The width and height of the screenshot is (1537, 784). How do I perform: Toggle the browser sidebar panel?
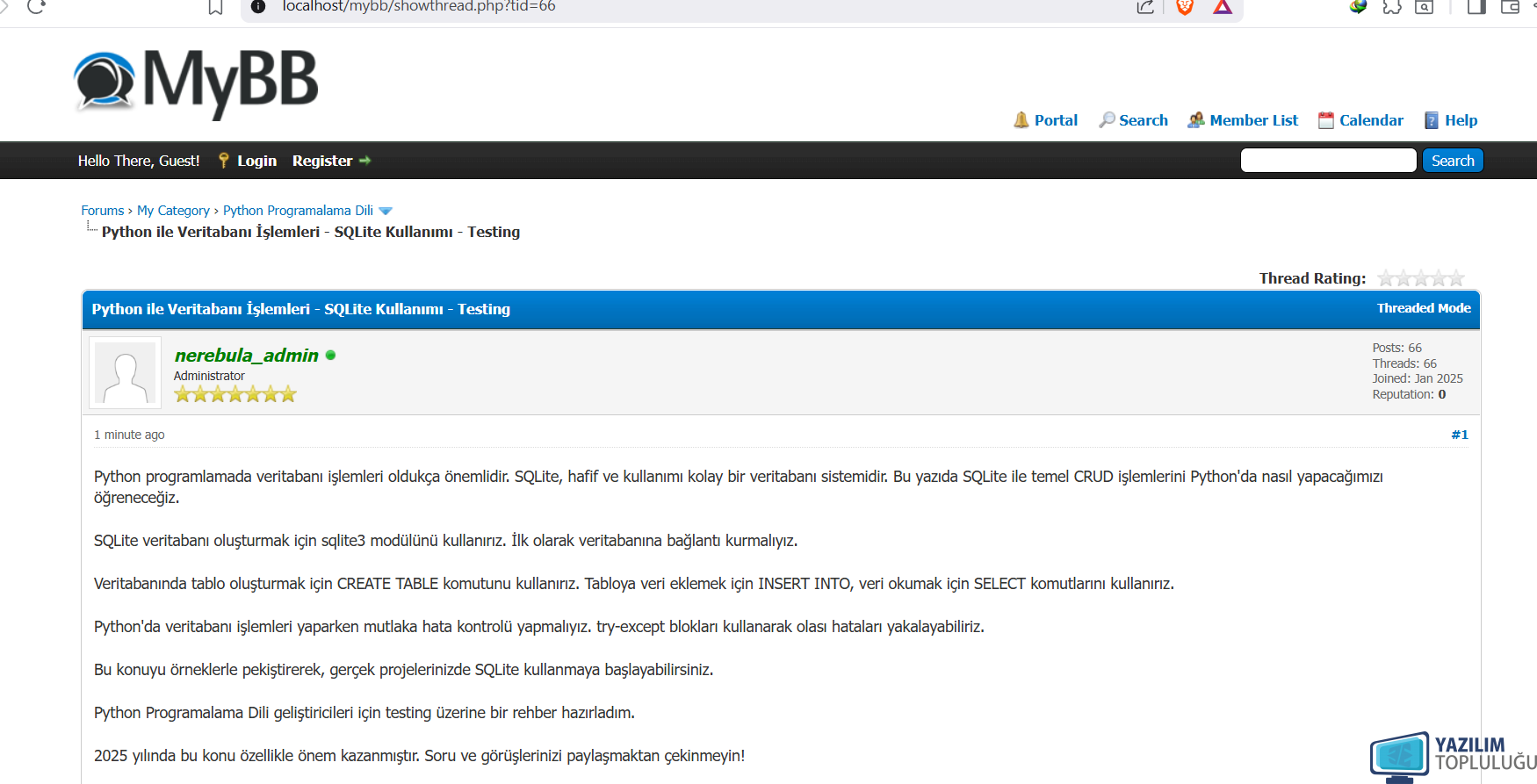[1476, 7]
